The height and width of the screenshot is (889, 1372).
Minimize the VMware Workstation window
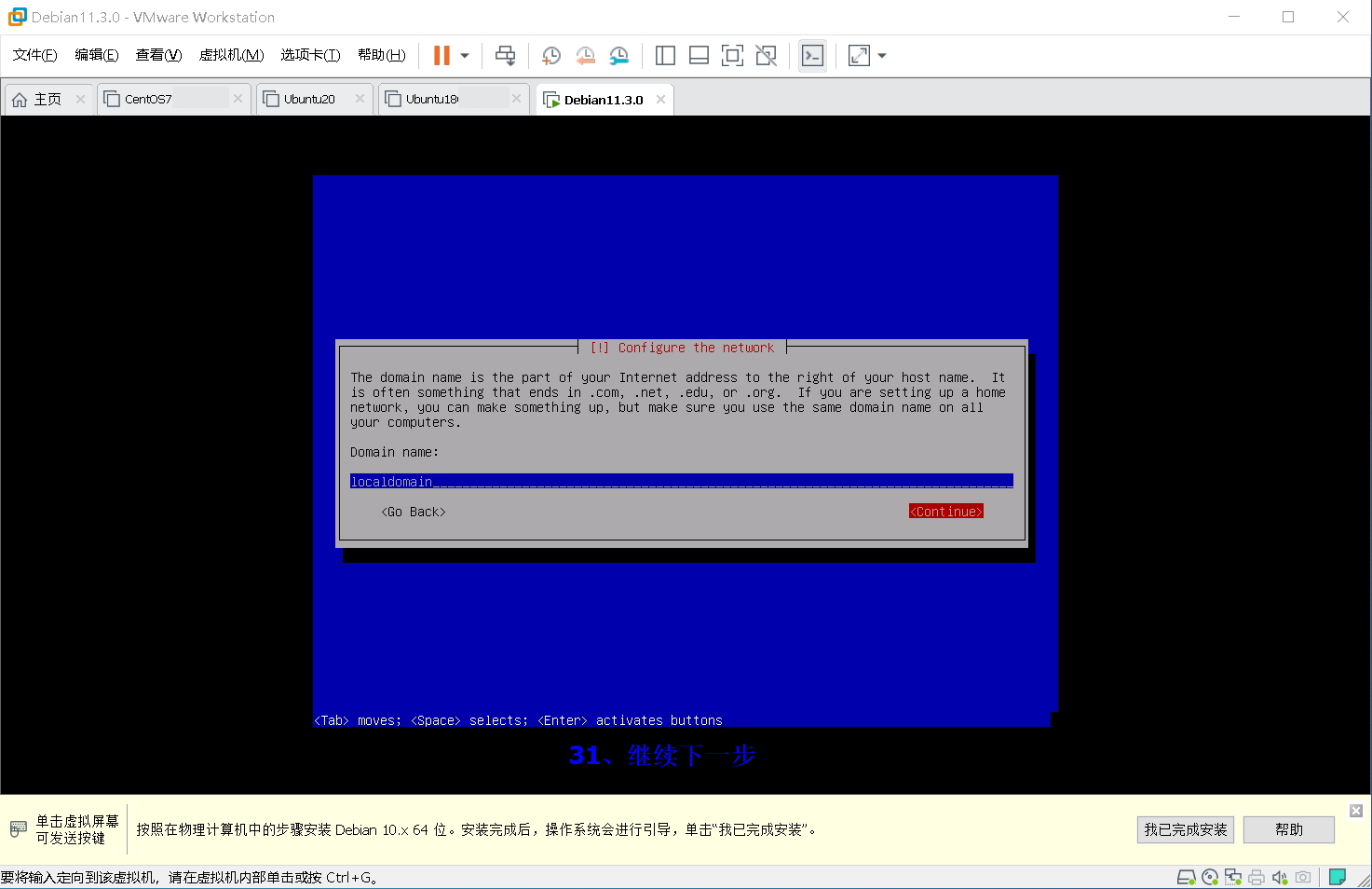tap(1234, 17)
